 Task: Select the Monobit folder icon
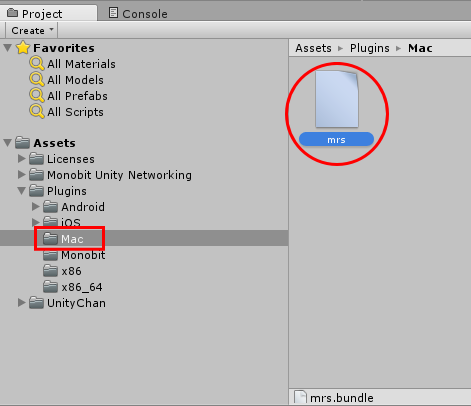pos(50,255)
